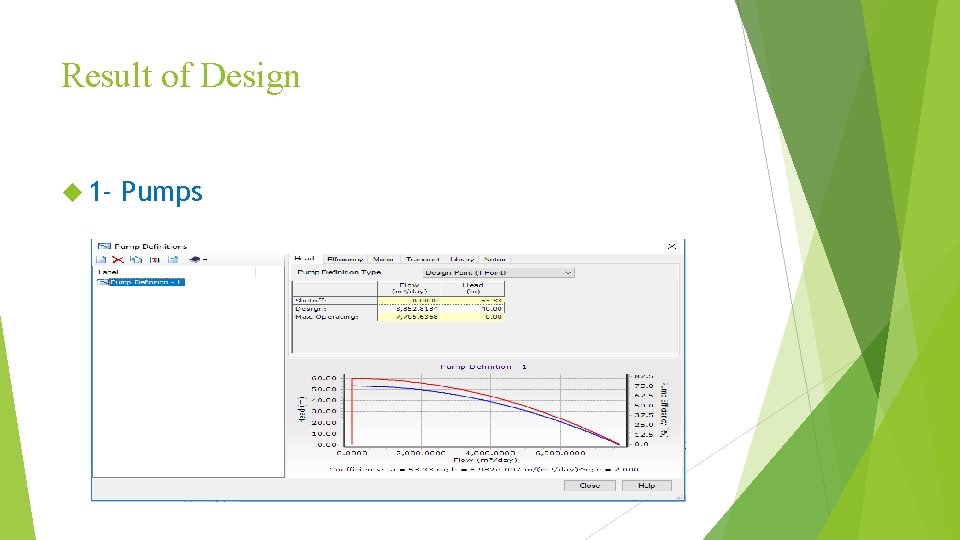Image resolution: width=960 pixels, height=540 pixels.
Task: Click the Flow (m³/day) axis label
Action: click(485, 460)
